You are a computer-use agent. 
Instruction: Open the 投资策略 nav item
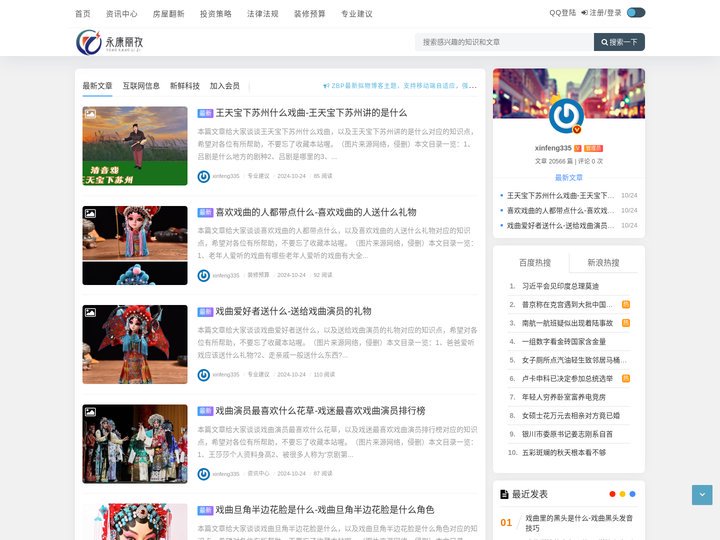[x=216, y=14]
